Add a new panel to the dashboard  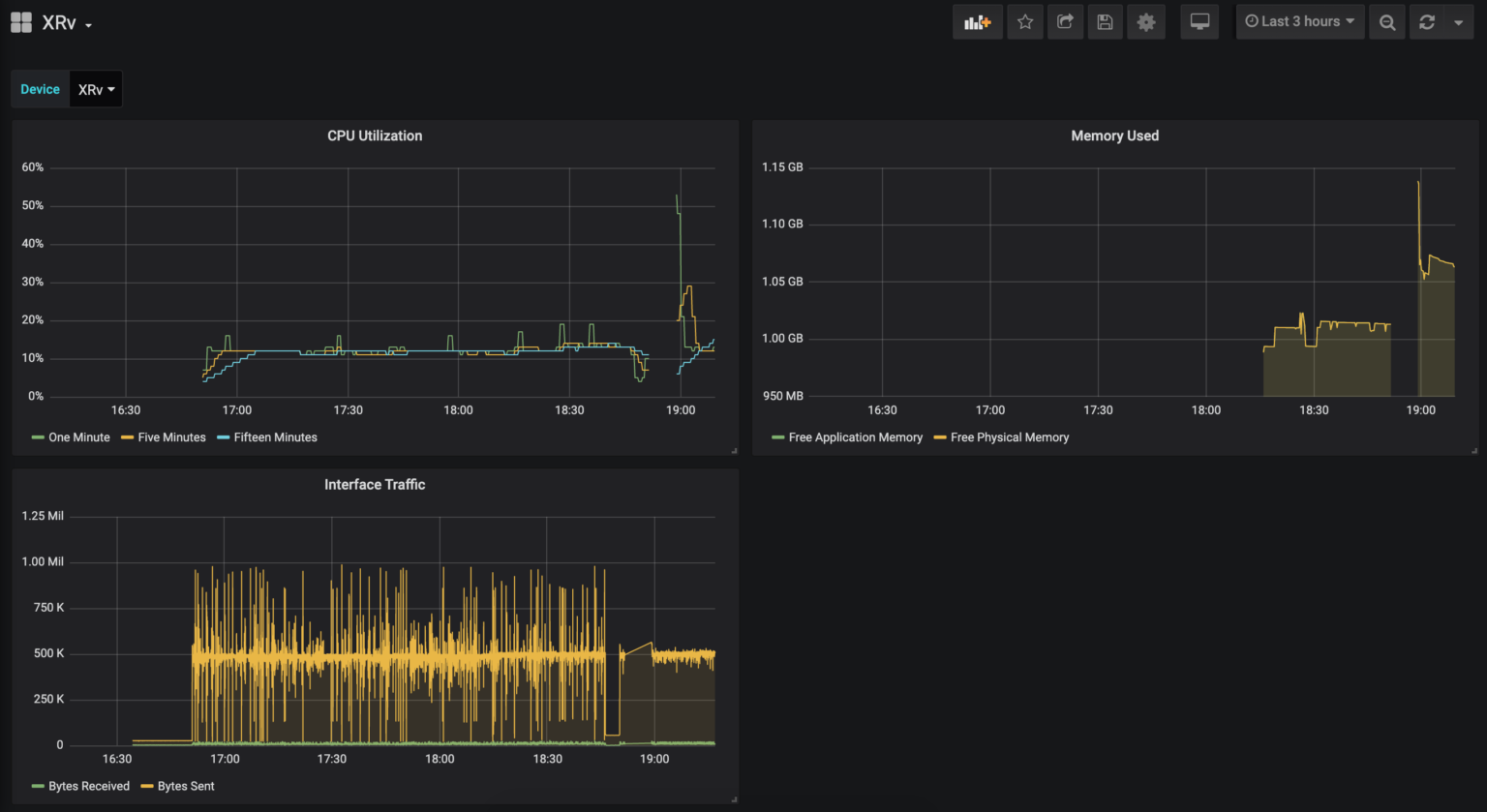click(x=977, y=21)
